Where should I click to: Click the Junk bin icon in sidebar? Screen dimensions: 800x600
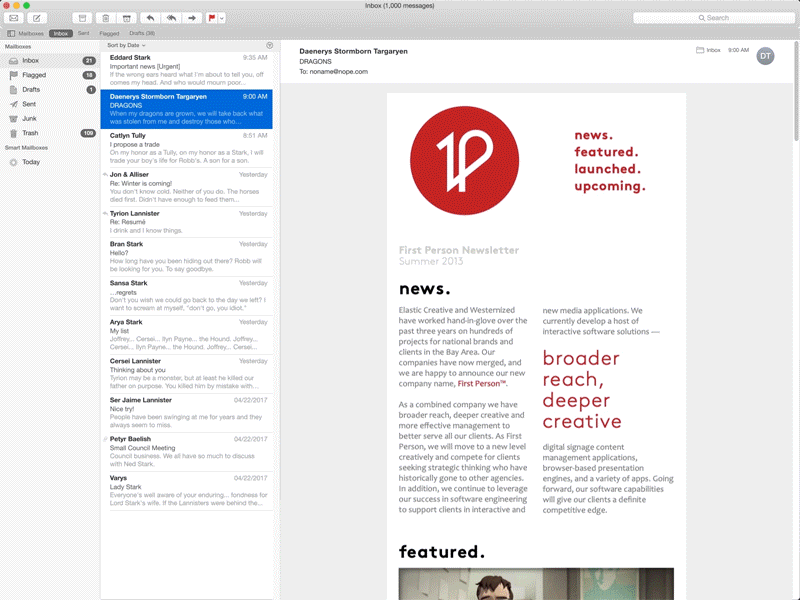[14, 118]
